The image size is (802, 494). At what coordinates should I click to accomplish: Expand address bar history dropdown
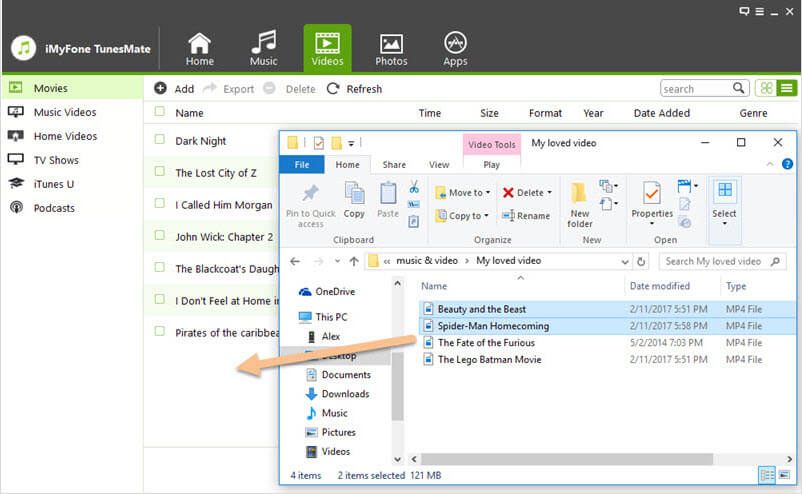tap(625, 262)
